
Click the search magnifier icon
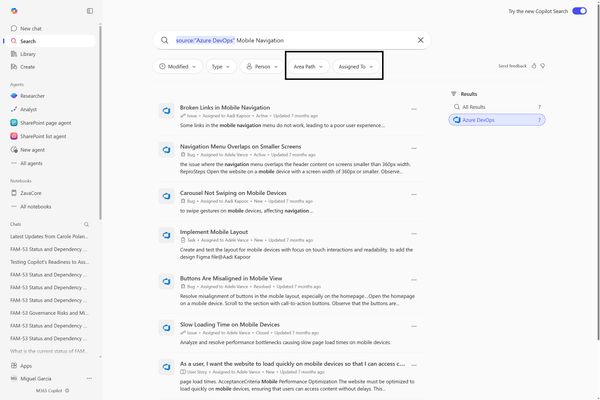(165, 40)
